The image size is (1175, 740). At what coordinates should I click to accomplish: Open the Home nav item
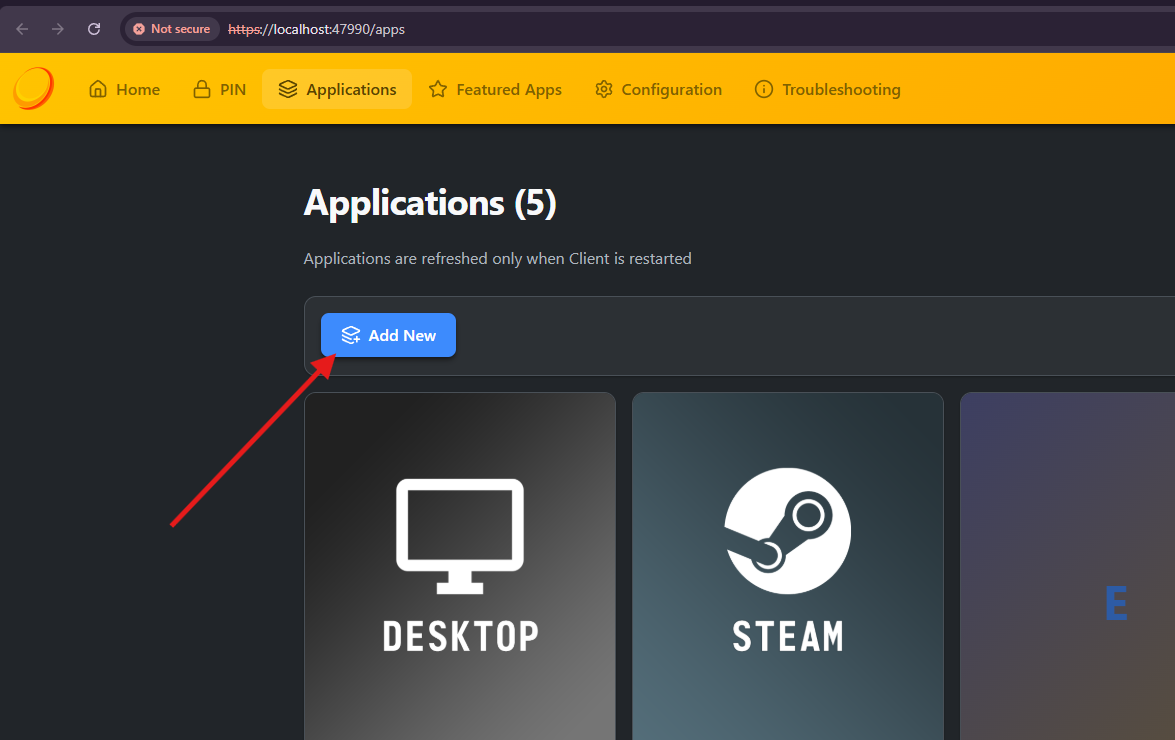point(124,89)
